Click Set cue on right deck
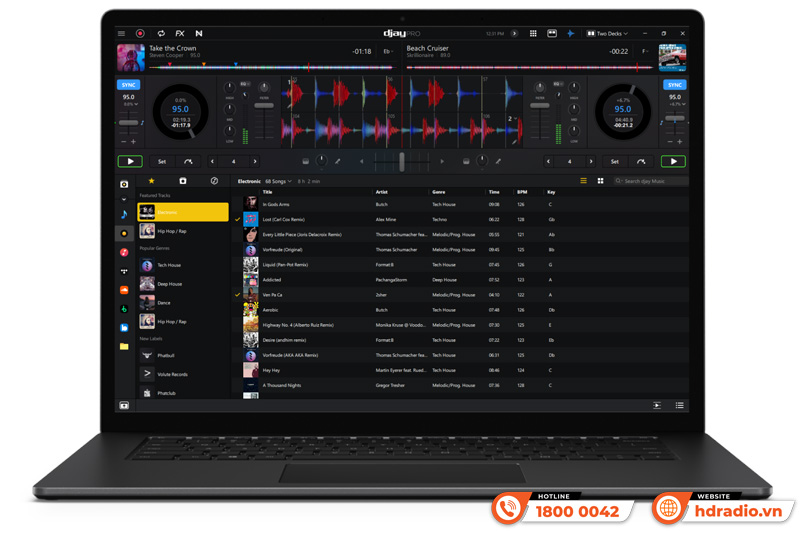 [615, 162]
